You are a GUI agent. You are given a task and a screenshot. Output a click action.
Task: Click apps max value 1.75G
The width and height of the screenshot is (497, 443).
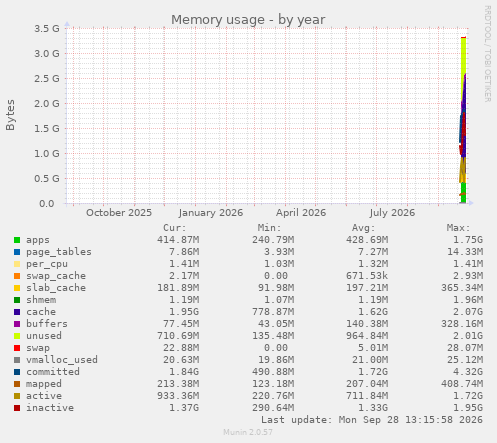468,240
